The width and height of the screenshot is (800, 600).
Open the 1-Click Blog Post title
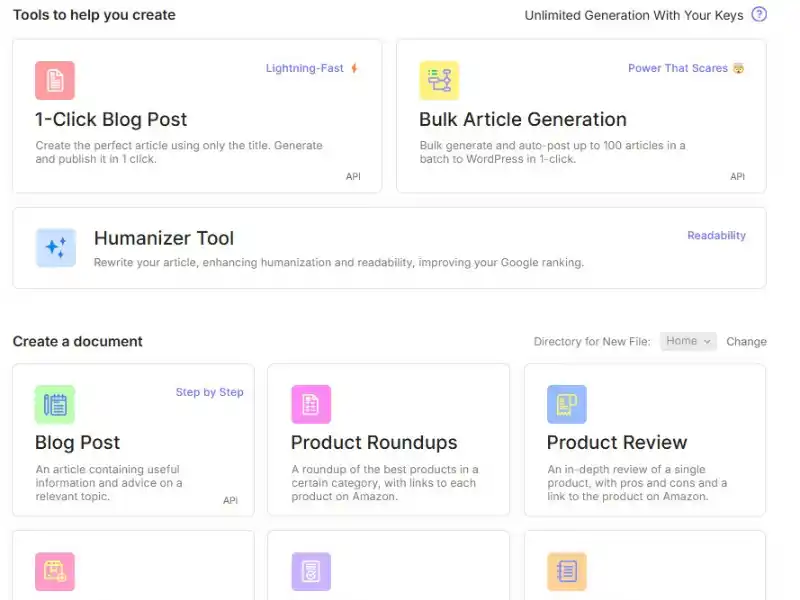111,120
